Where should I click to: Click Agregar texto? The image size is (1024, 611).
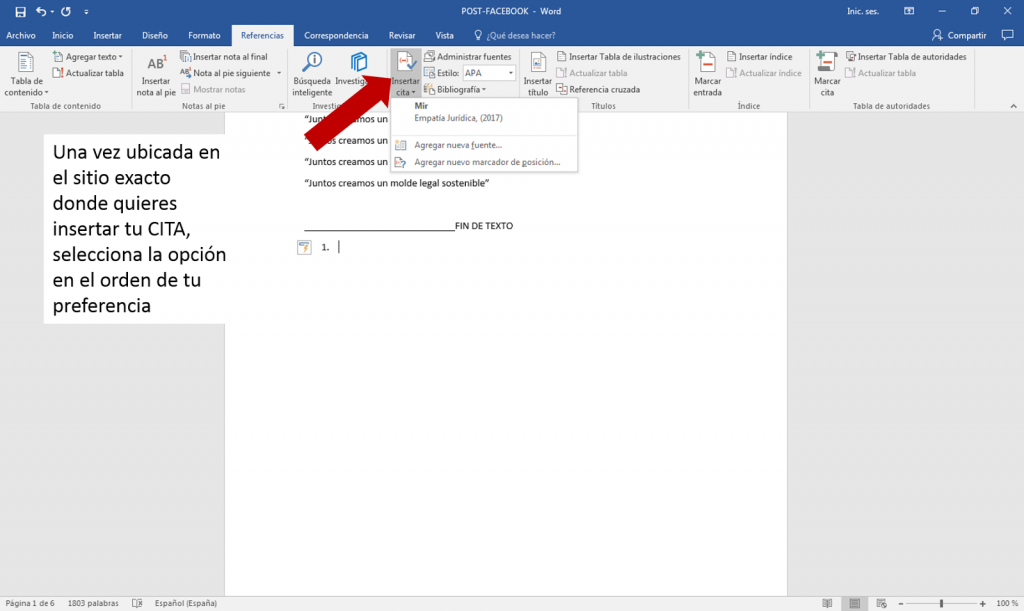[88, 57]
